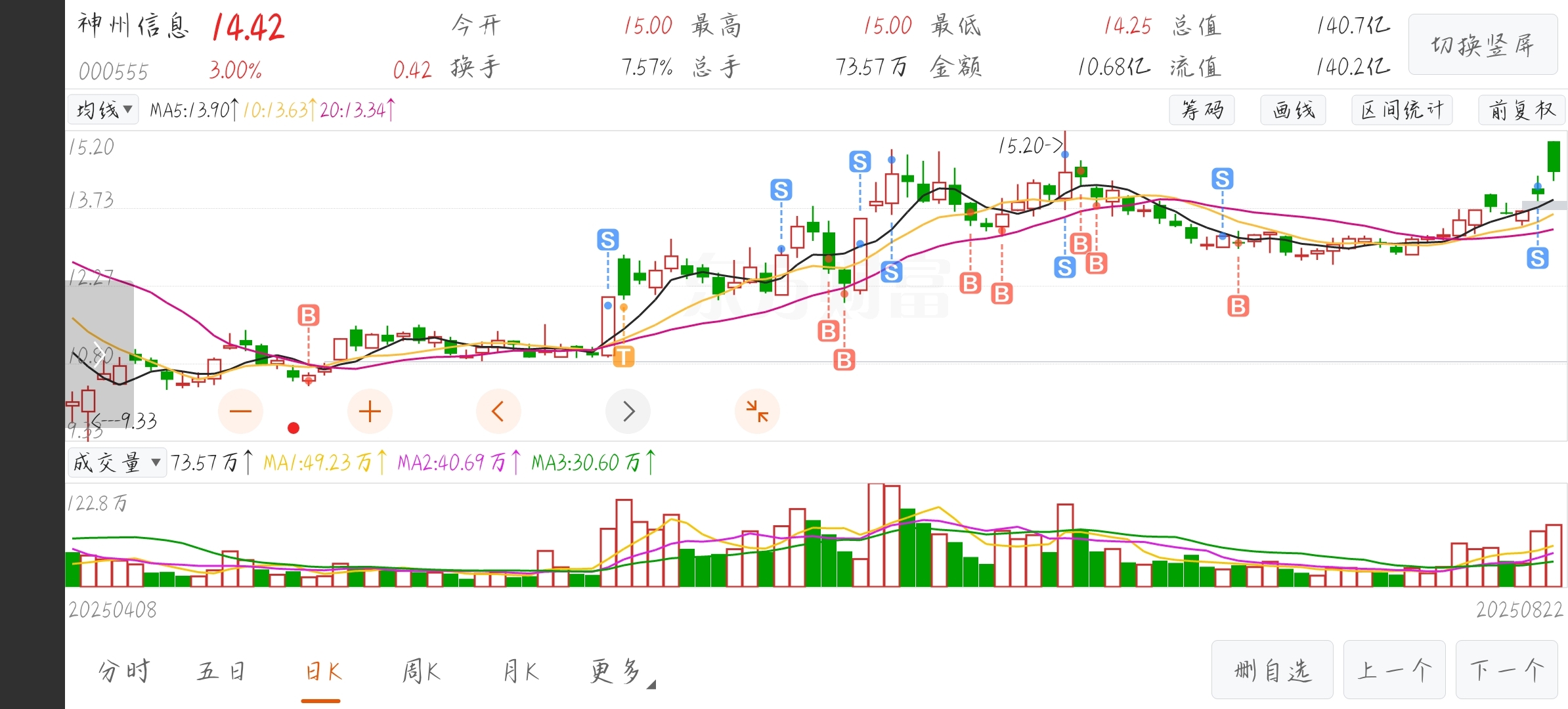This screenshot has width=1568, height=709.
Task: Tap turnover rate 7.57%
Action: (x=647, y=67)
